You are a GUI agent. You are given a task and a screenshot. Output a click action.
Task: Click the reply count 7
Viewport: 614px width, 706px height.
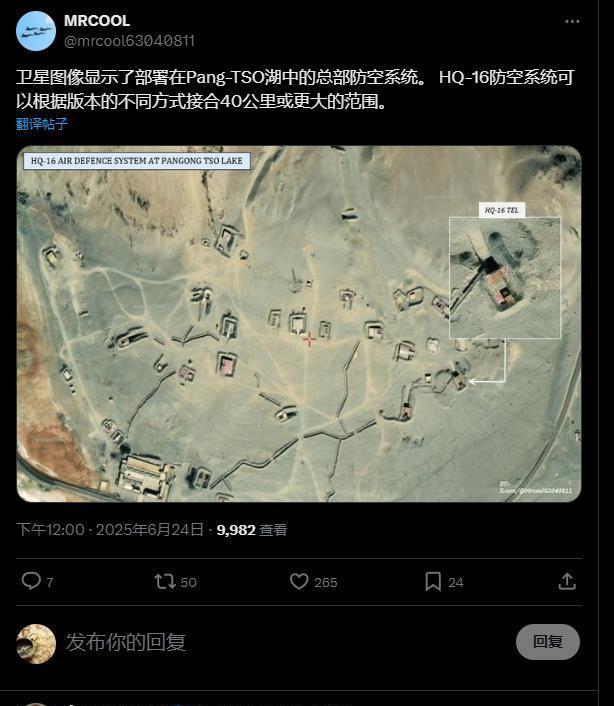coord(50,583)
